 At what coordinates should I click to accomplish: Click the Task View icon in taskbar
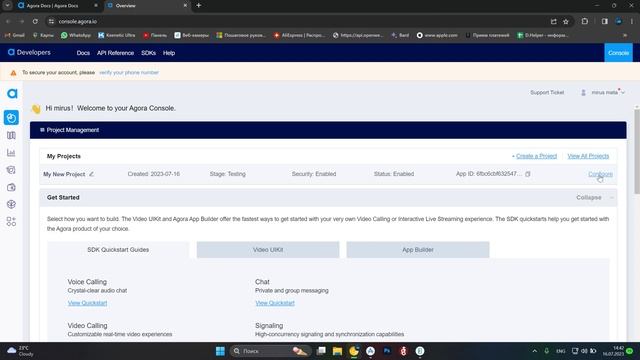(321, 351)
